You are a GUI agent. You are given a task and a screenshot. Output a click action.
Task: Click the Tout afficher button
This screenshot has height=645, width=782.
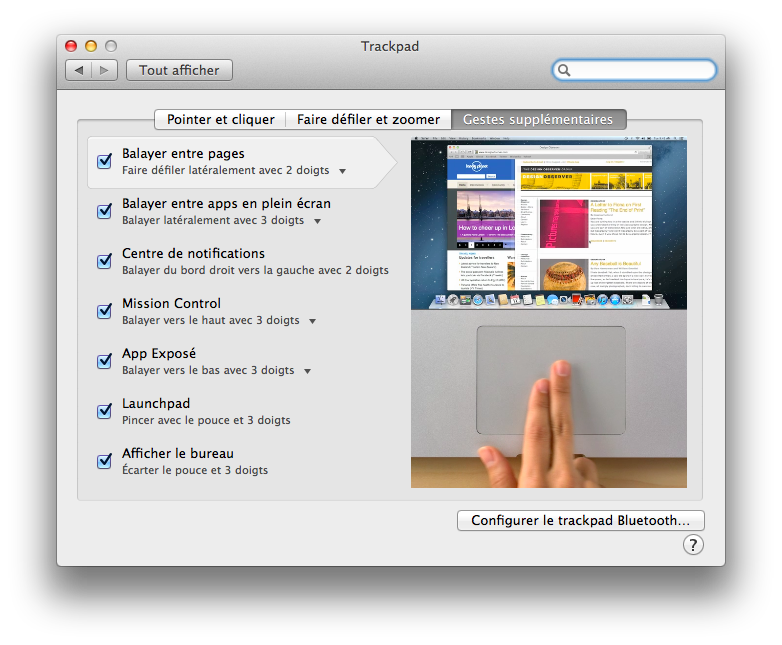179,70
